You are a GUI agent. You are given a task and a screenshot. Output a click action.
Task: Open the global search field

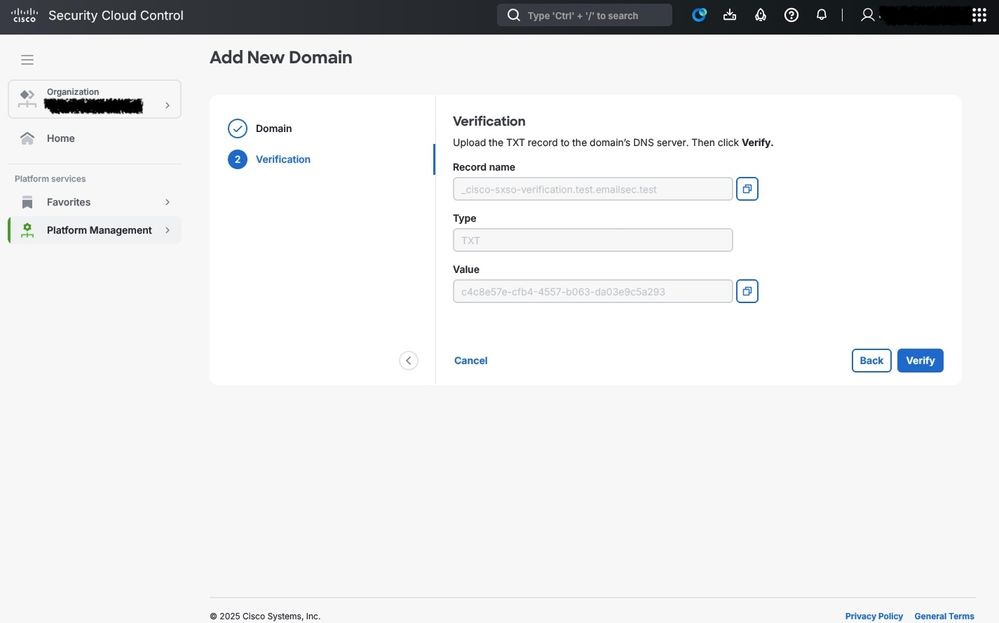point(584,15)
